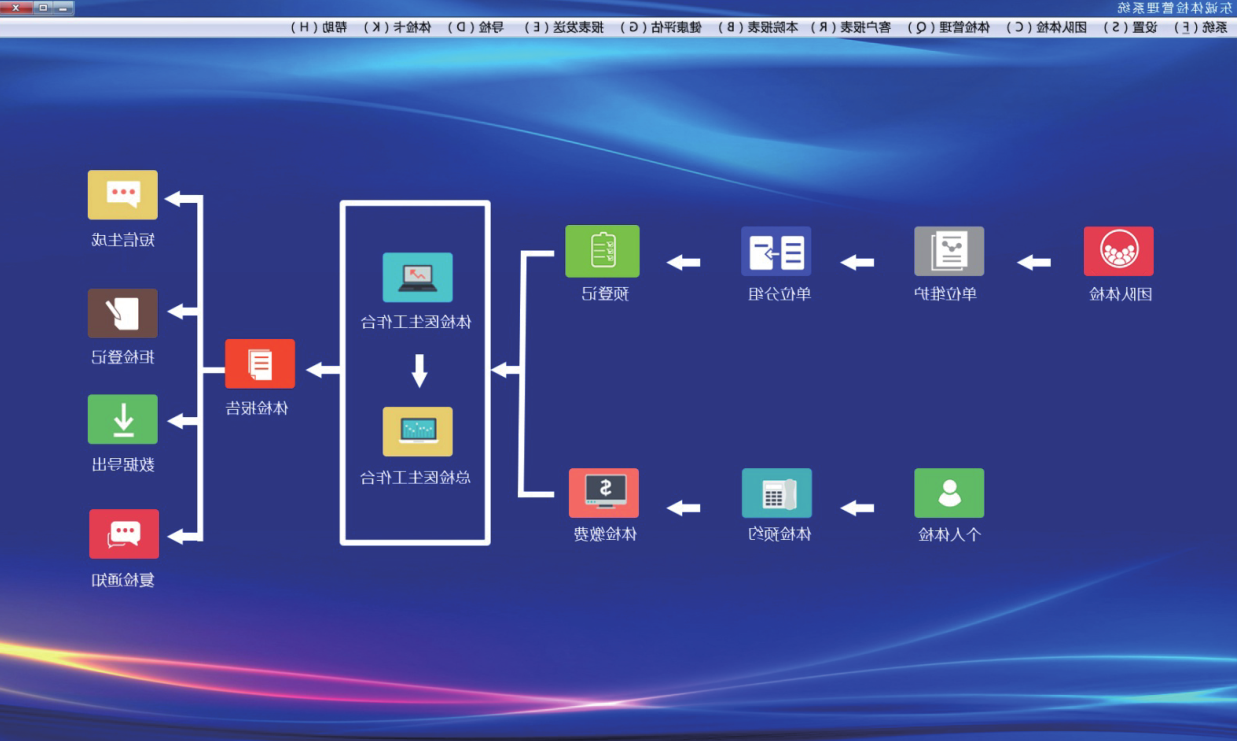Click the 单位维护 text label
This screenshot has height=741, width=1237.
pyautogui.click(x=946, y=293)
